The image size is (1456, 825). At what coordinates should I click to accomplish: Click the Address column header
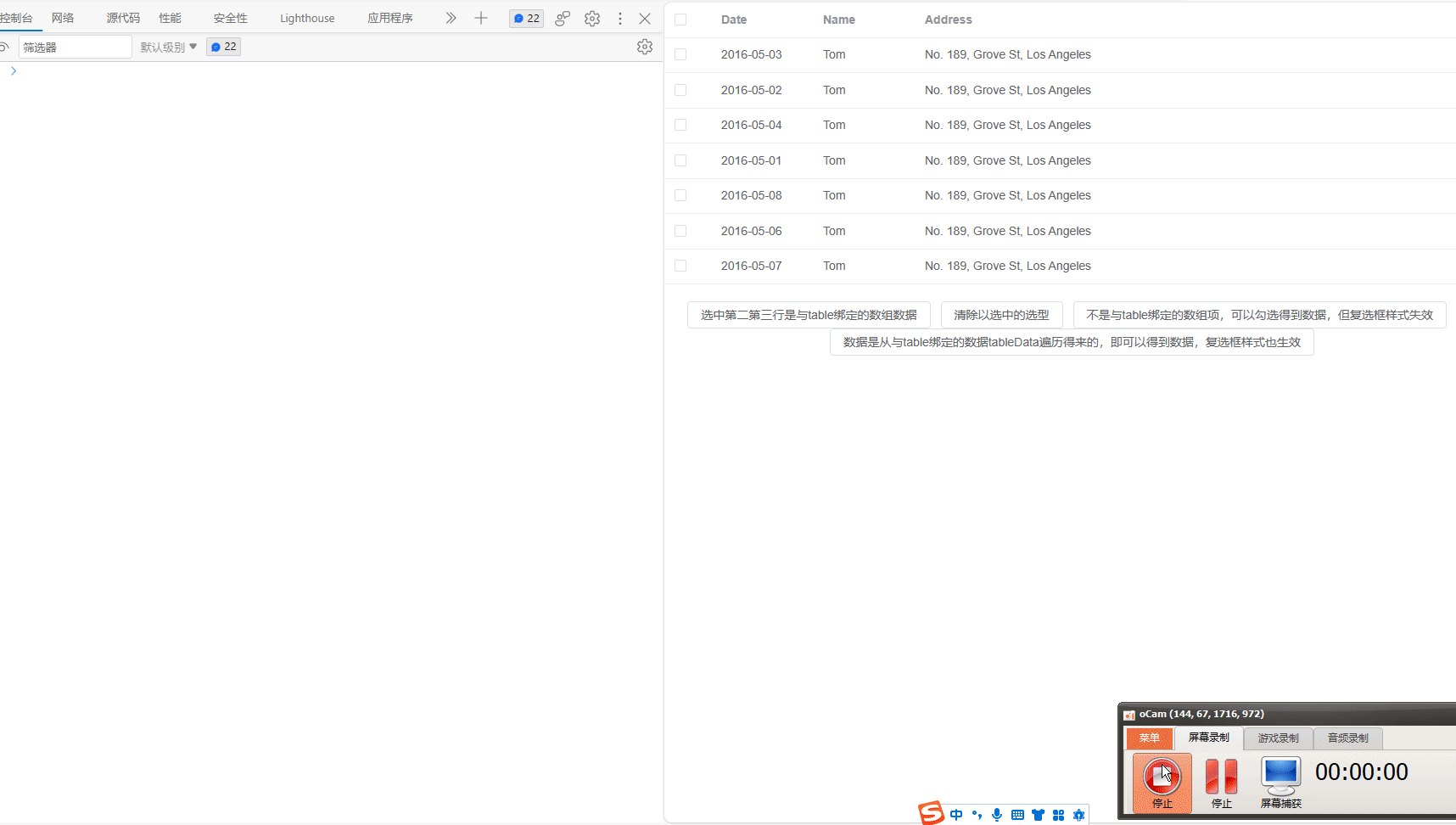click(949, 20)
